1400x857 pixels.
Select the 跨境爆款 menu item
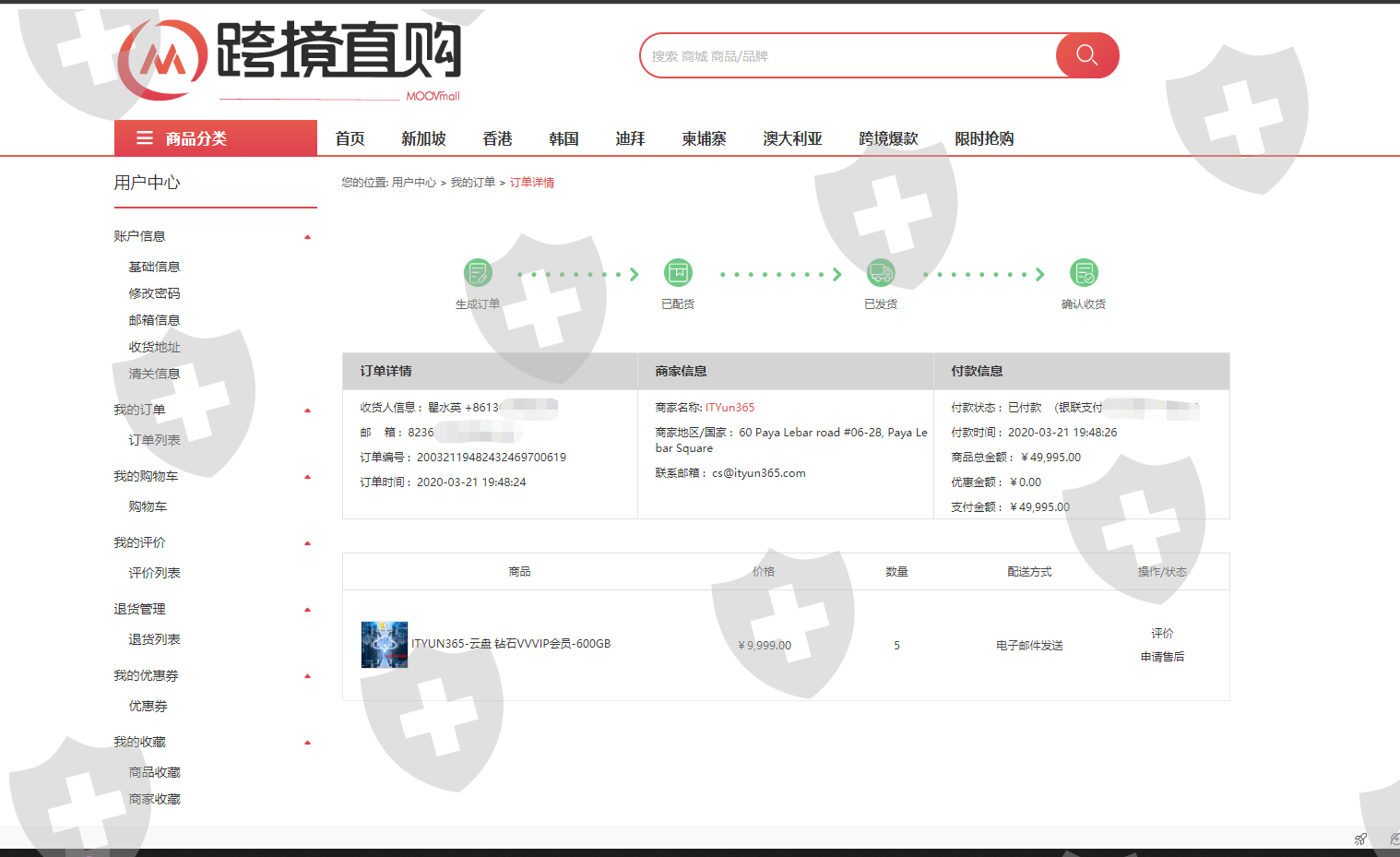point(887,138)
